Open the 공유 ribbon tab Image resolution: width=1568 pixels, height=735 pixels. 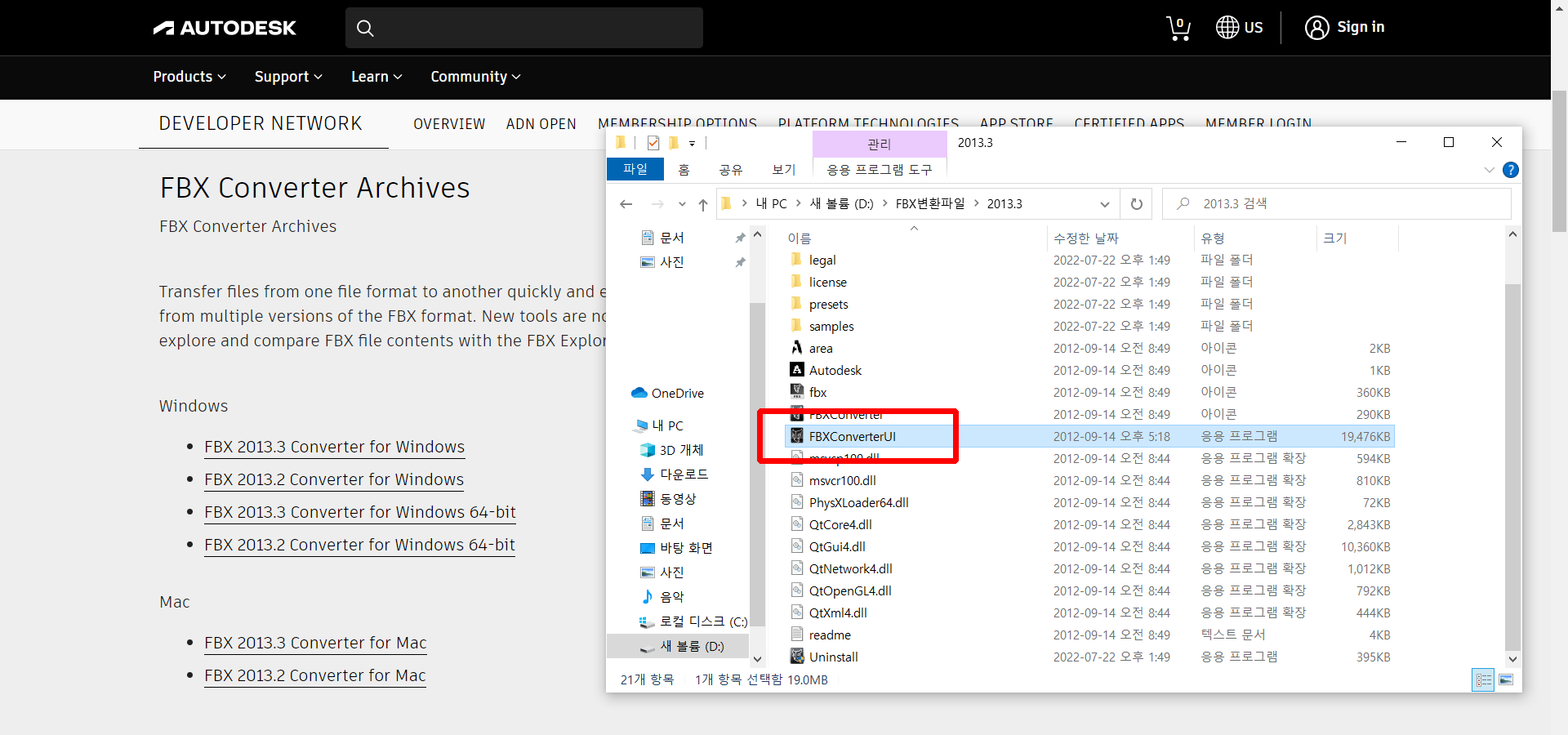(731, 170)
